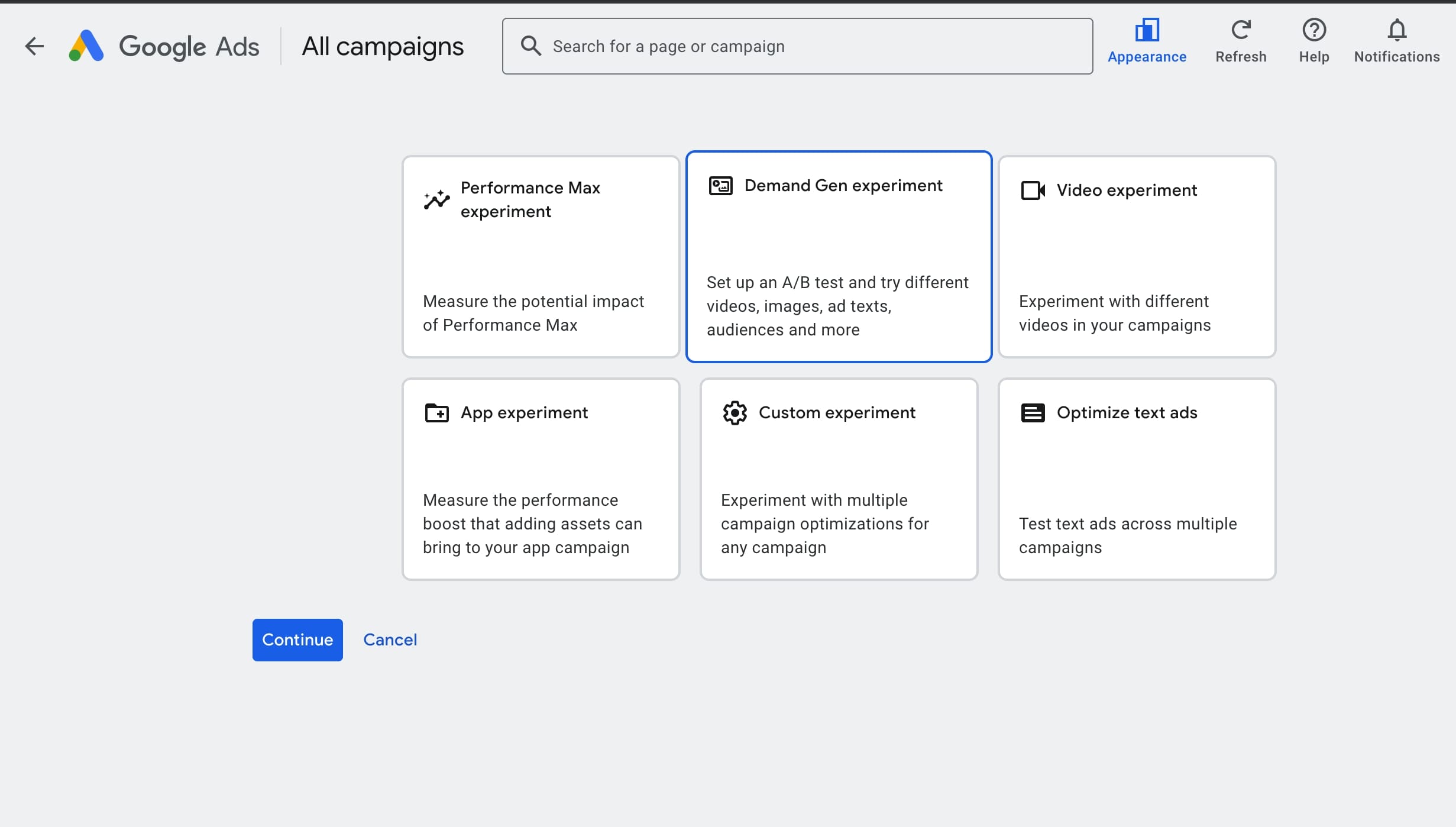Select the Video experiment option

click(1136, 257)
